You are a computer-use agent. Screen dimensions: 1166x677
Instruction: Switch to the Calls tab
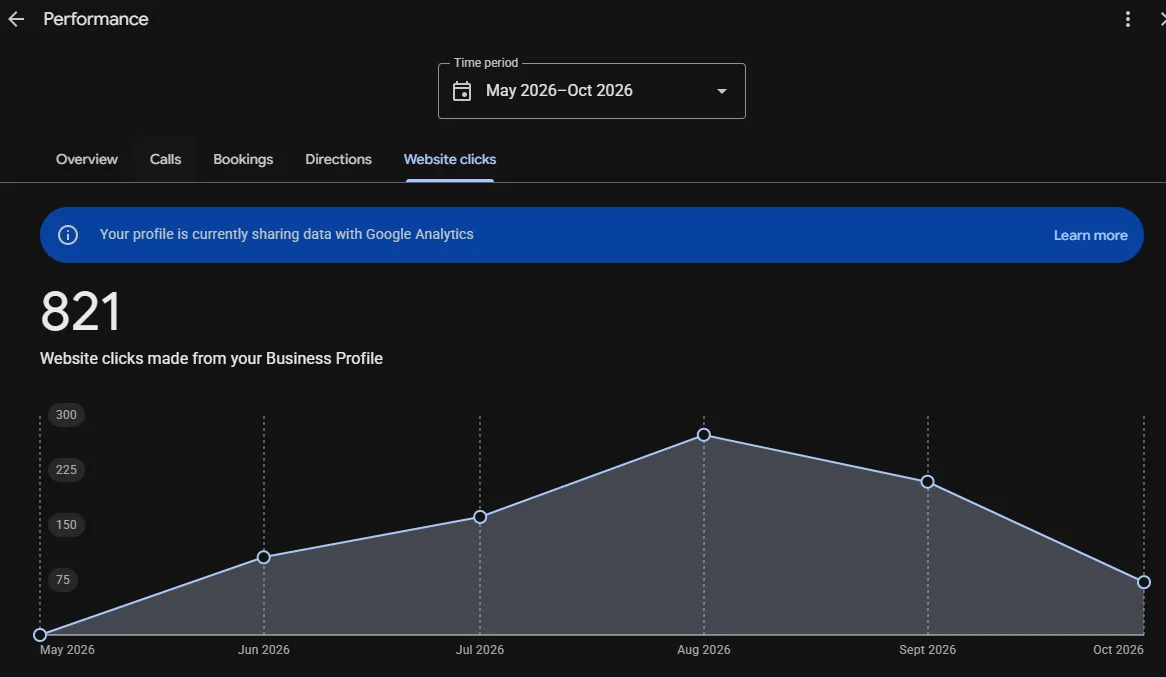tap(165, 159)
